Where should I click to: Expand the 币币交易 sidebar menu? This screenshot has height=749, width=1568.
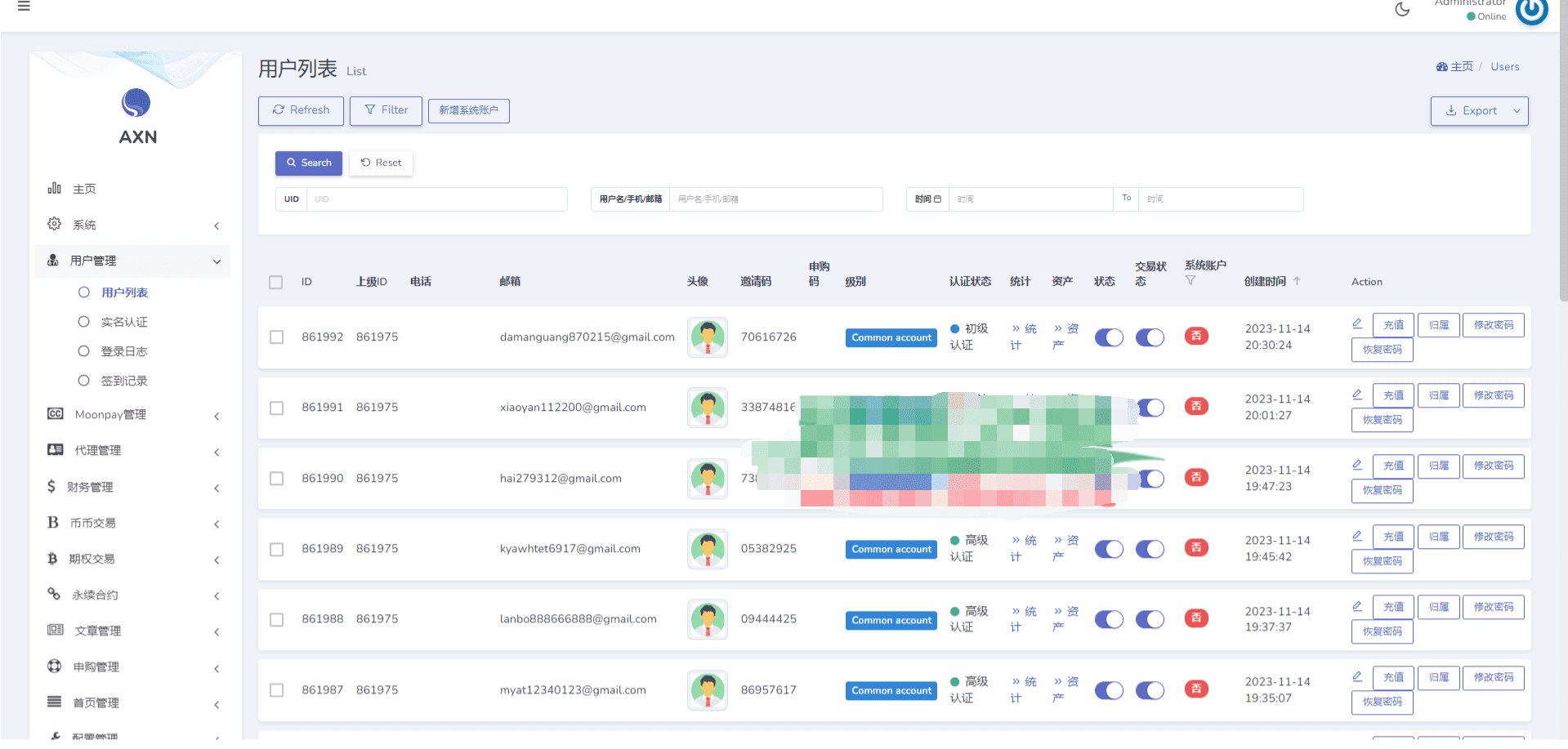point(133,523)
